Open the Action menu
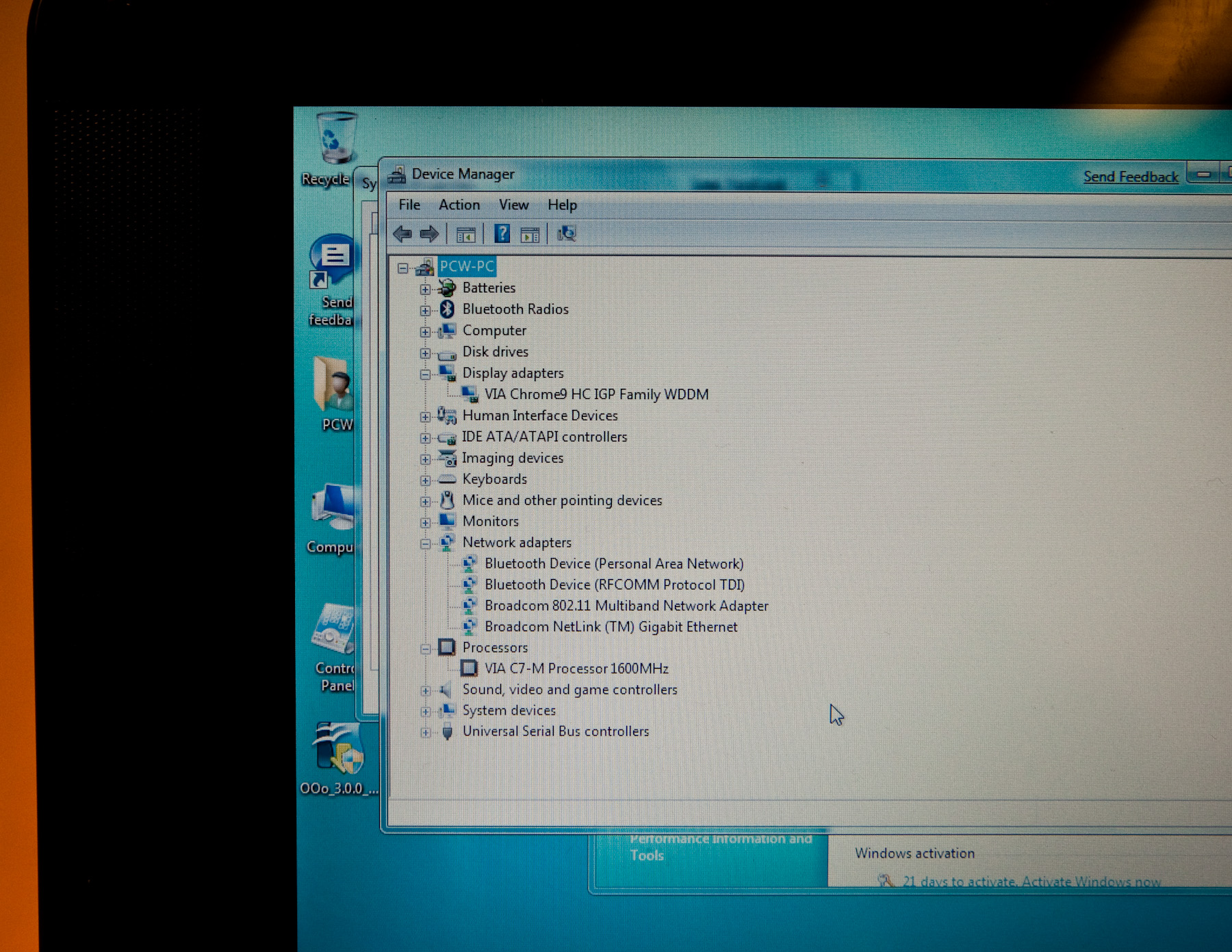Image resolution: width=1232 pixels, height=952 pixels. click(x=459, y=205)
